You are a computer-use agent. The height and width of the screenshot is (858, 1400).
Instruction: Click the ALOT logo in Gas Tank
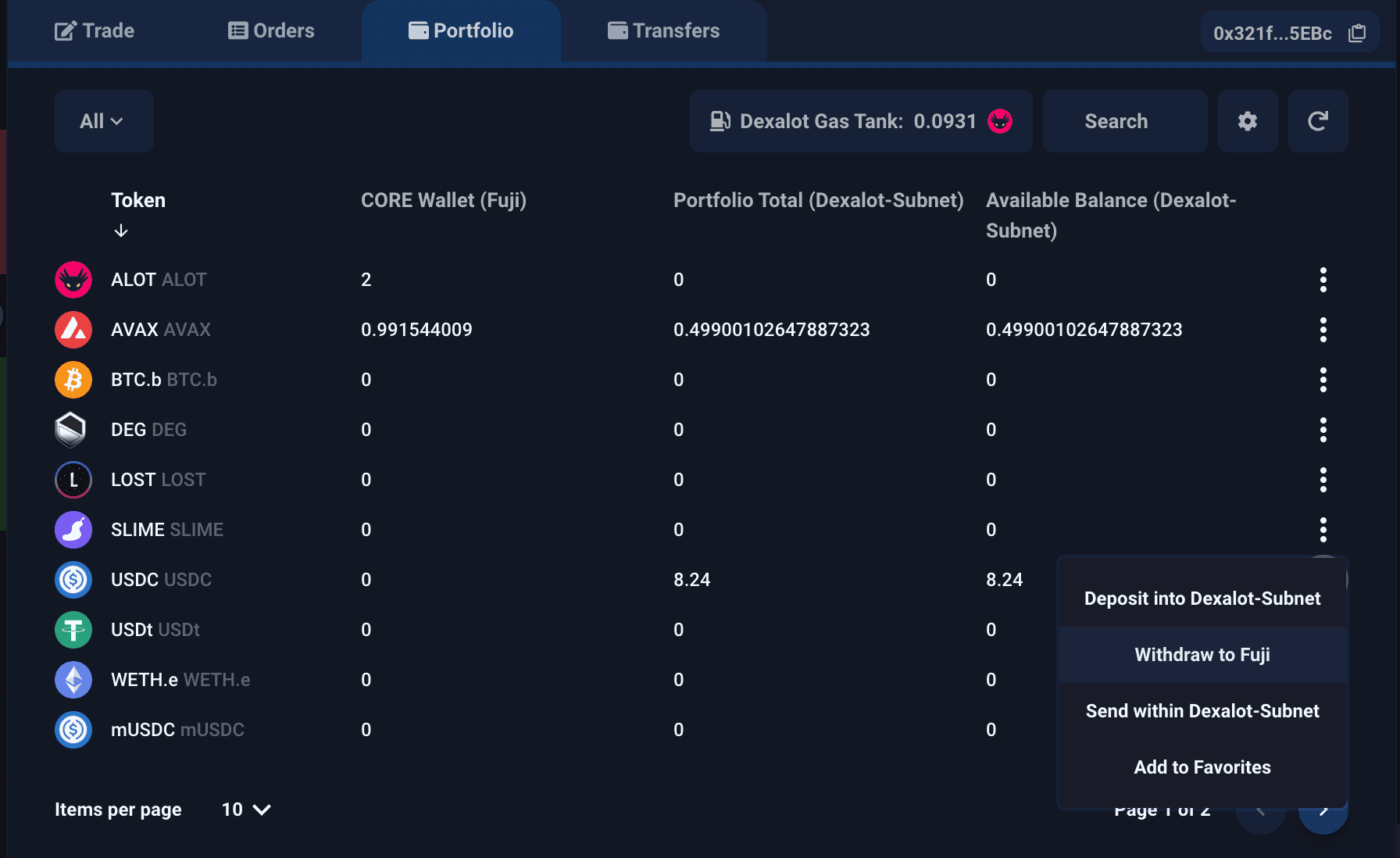[1000, 121]
